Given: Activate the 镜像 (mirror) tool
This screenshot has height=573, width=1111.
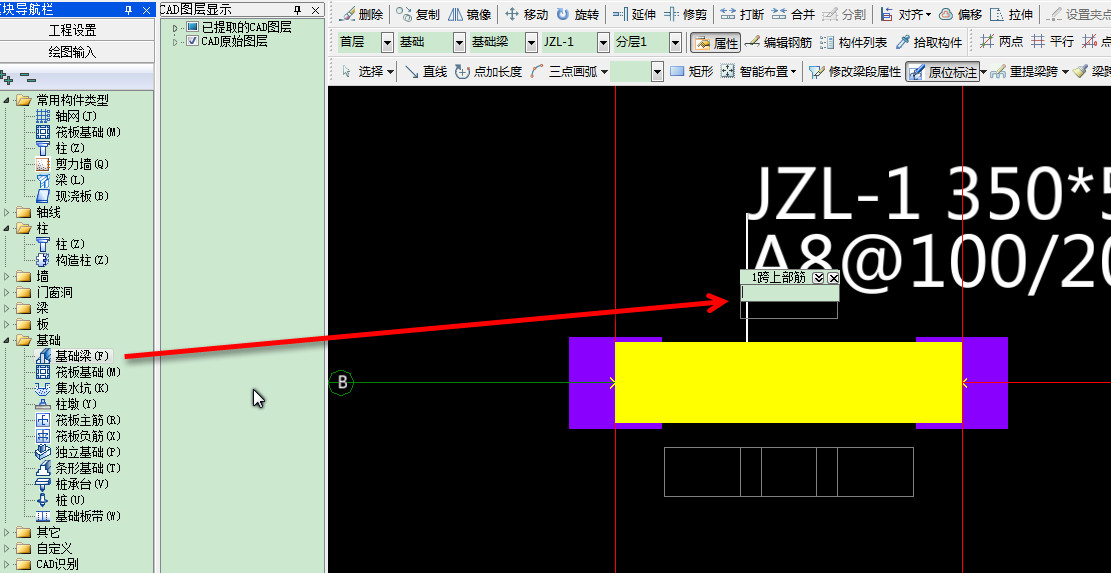Looking at the screenshot, I should click(x=470, y=15).
